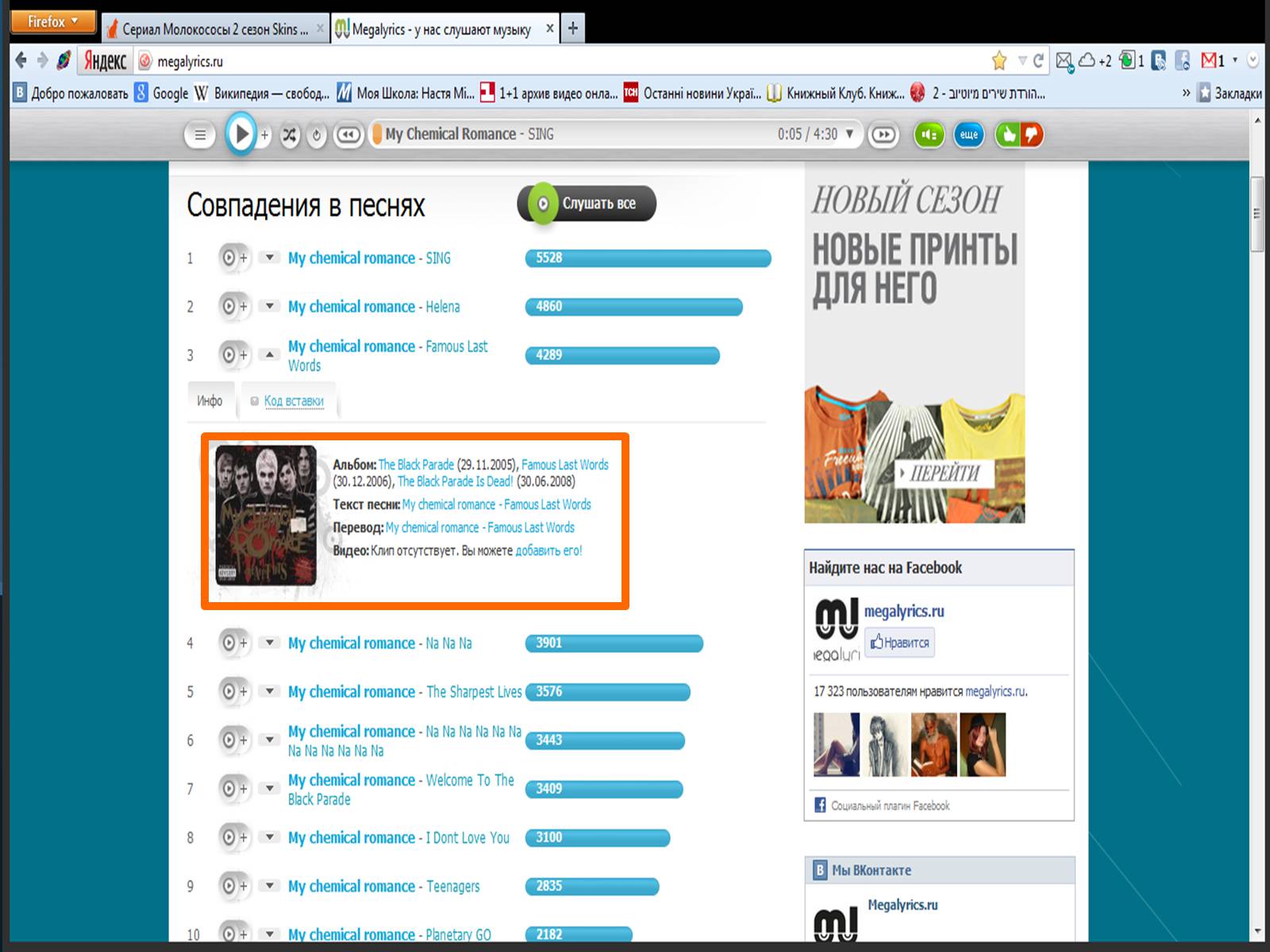Viewport: 1270px width, 952px height.
Task: Expand details for row 6 Na Na Na song
Action: coord(270,739)
